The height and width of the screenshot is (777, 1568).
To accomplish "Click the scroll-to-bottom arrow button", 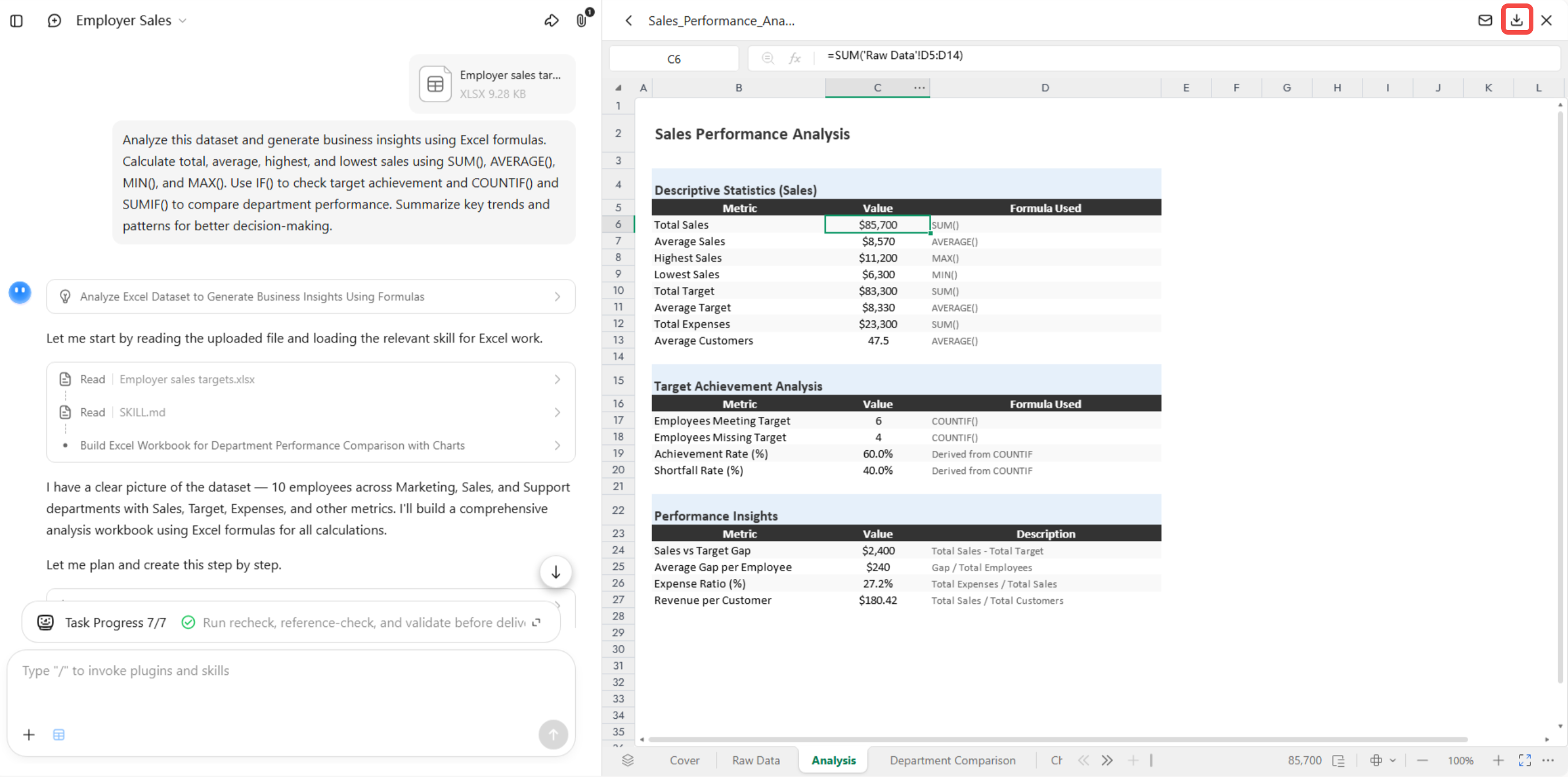I will tap(555, 572).
